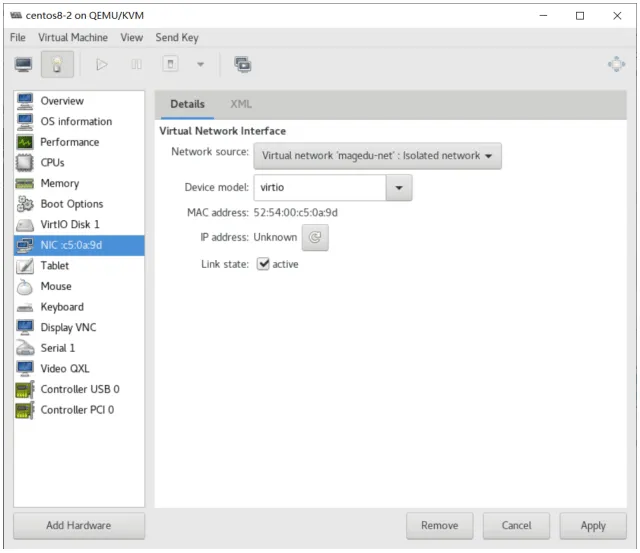
Task: Select Controller USB 0 entry
Action: coord(79,389)
